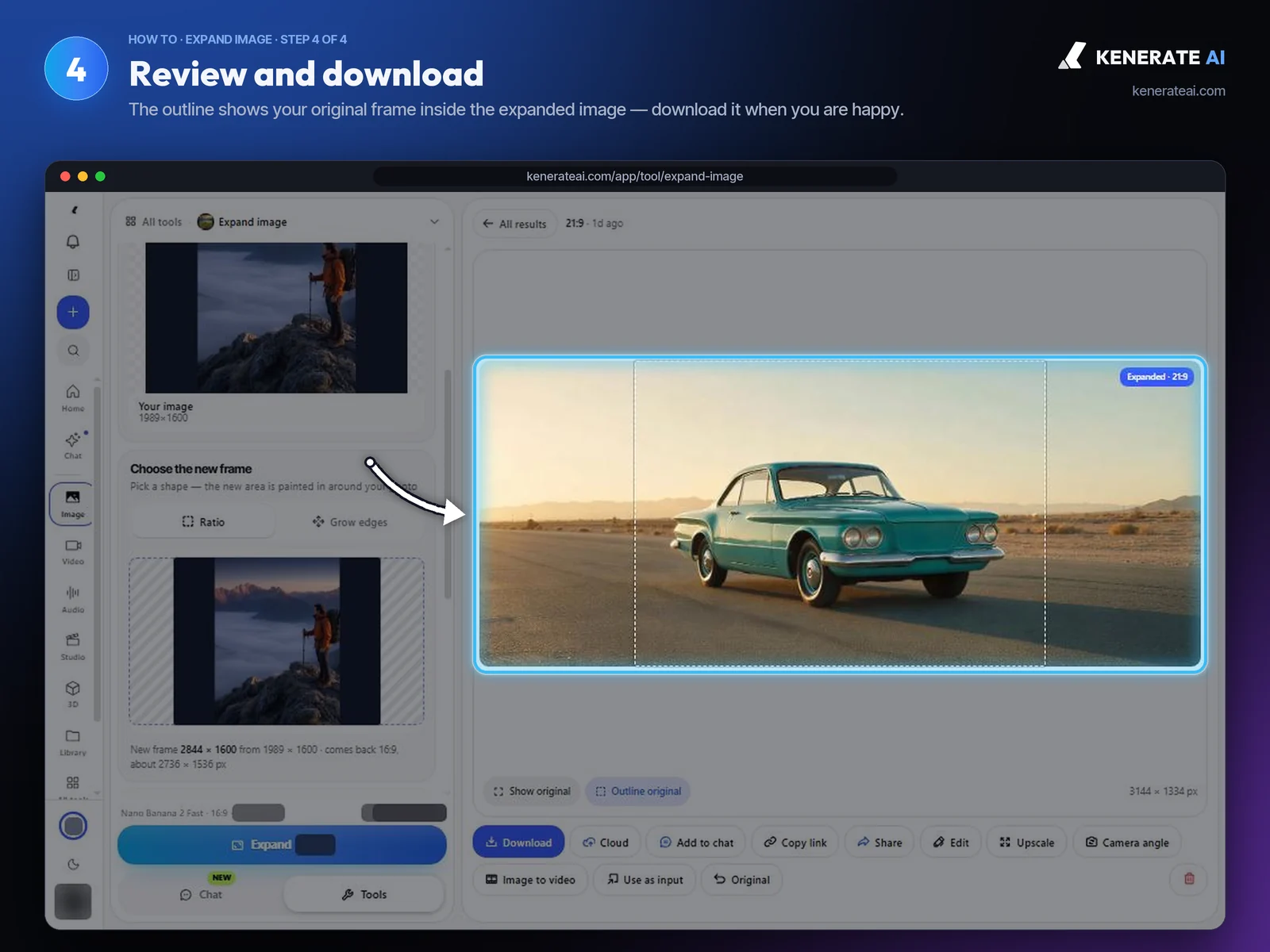Image resolution: width=1270 pixels, height=952 pixels.
Task: Open the Camera angle tool
Action: [x=1127, y=843]
